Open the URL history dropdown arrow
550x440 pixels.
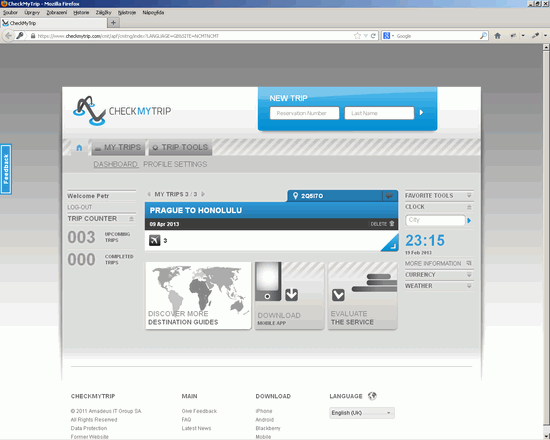click(x=365, y=36)
